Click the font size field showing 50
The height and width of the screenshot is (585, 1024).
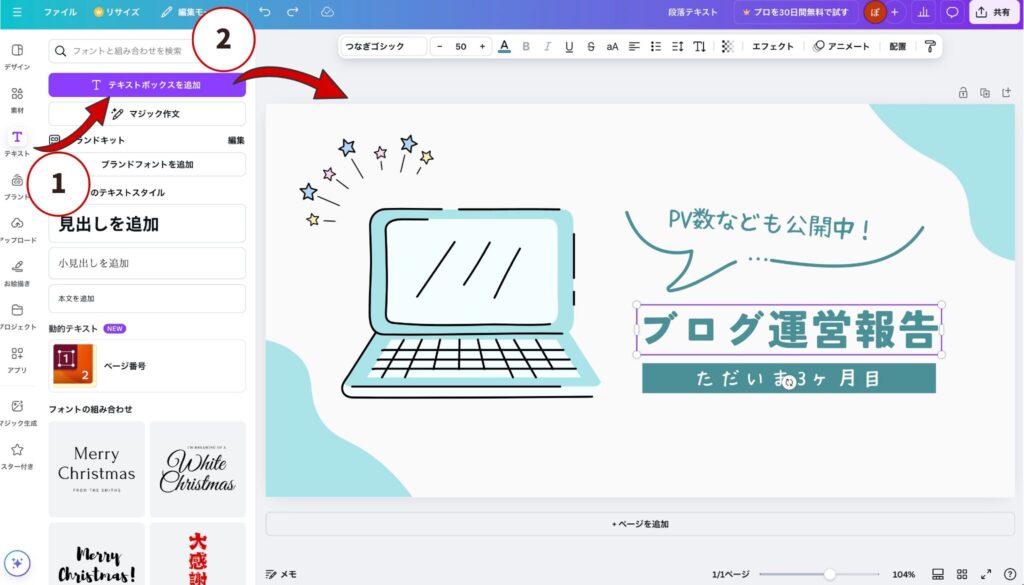point(461,46)
